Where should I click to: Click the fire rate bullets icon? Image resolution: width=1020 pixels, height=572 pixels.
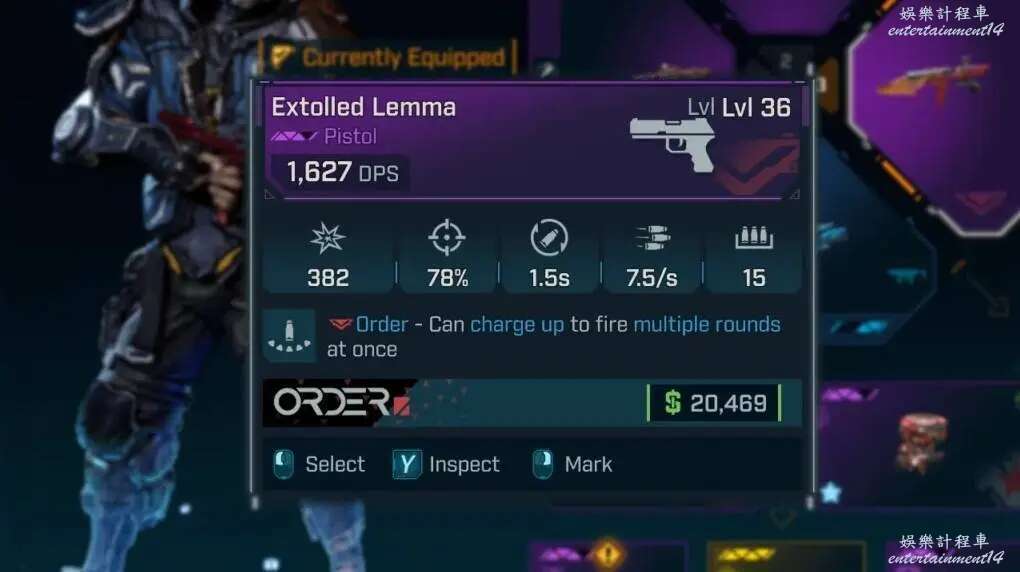pyautogui.click(x=651, y=238)
